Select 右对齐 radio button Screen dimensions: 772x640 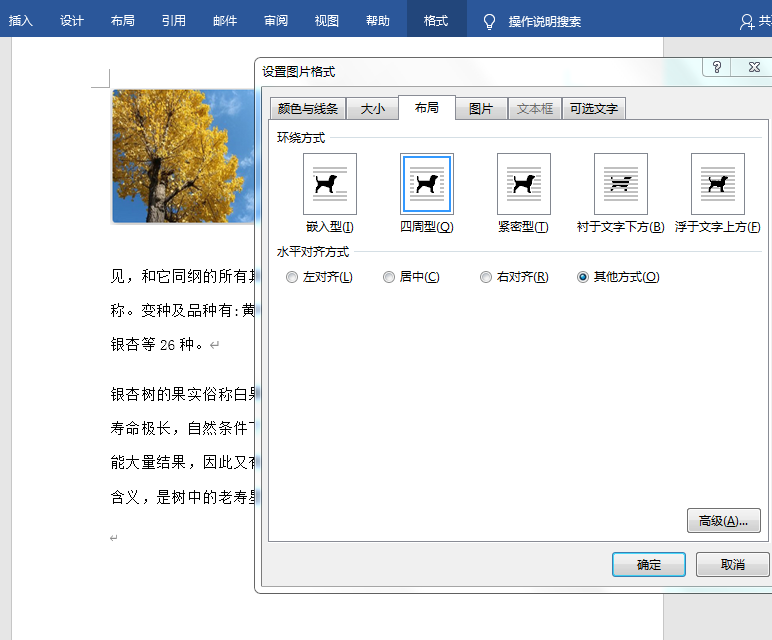coord(486,277)
